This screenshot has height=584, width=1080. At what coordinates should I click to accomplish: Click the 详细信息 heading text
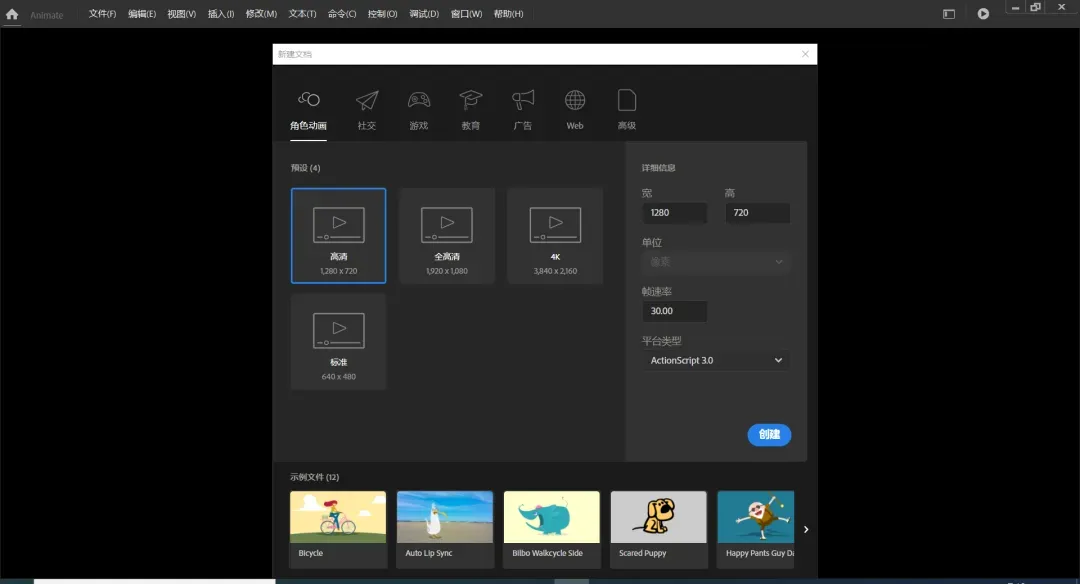coord(658,168)
